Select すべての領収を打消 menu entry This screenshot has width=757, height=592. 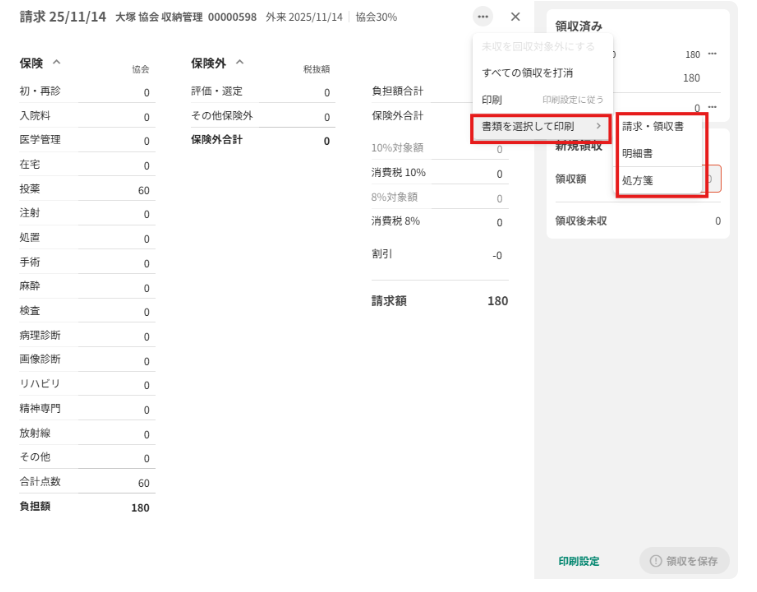(543, 73)
